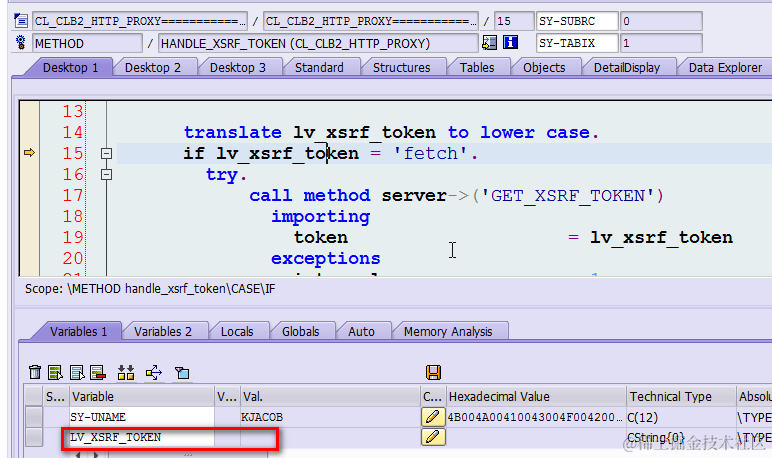
Task: Click the 'exceptions' keyword on line 20
Action: point(325,259)
